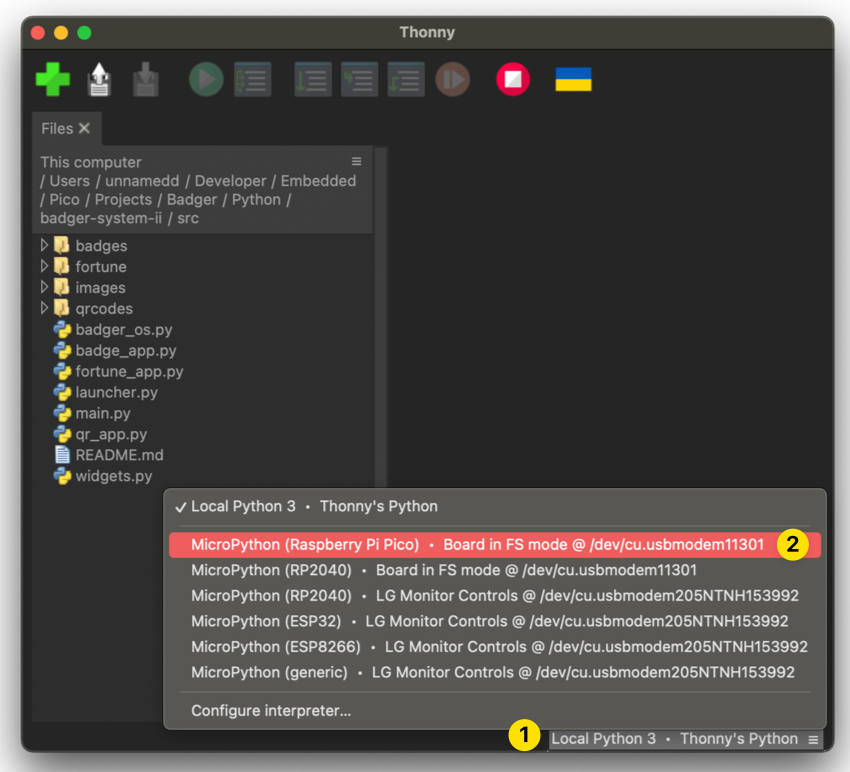
Task: Choose MicroPython (RP2040) LG Monitor Controls
Action: pos(494,596)
